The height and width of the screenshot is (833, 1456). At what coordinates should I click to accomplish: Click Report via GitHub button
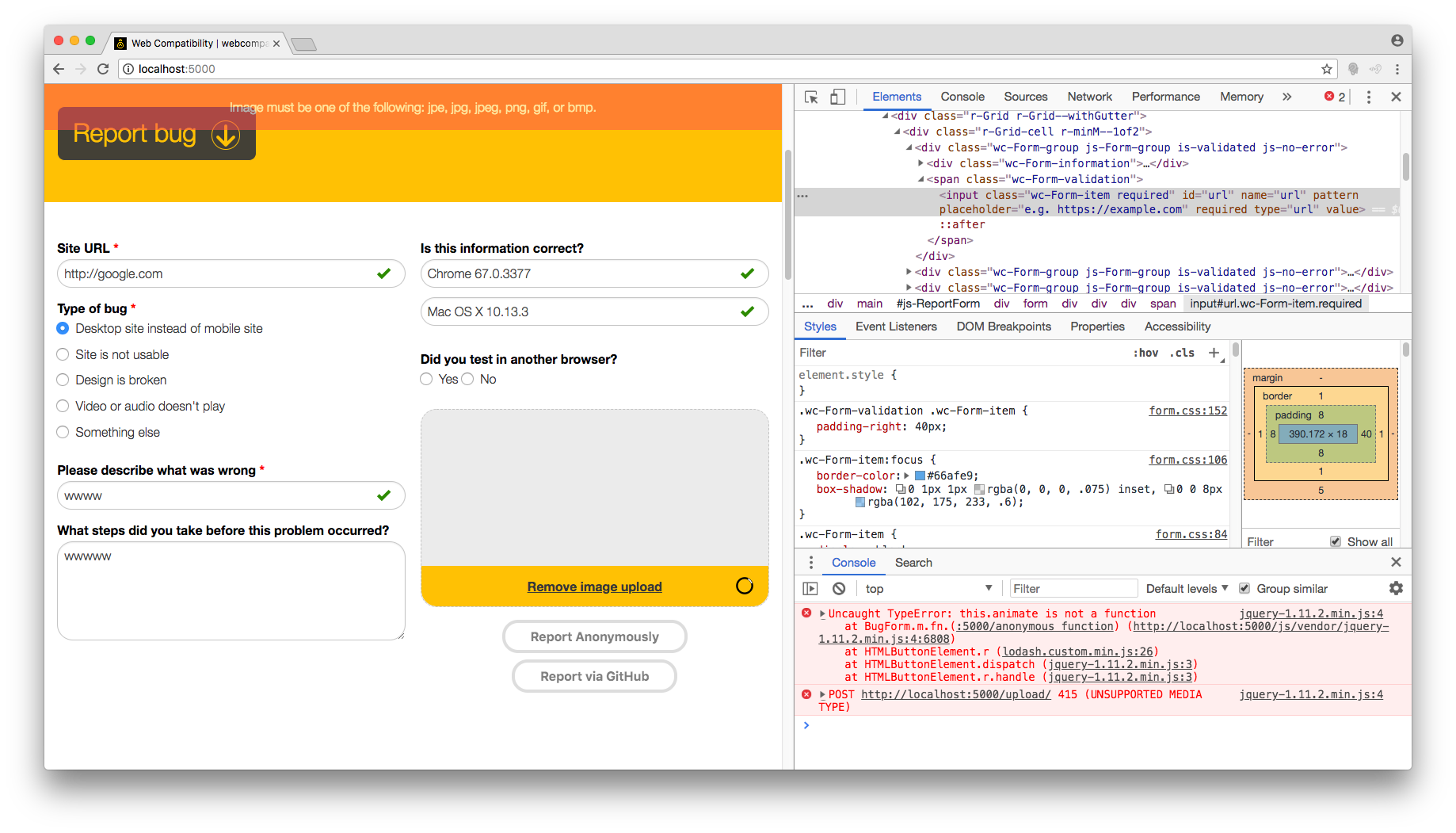594,676
